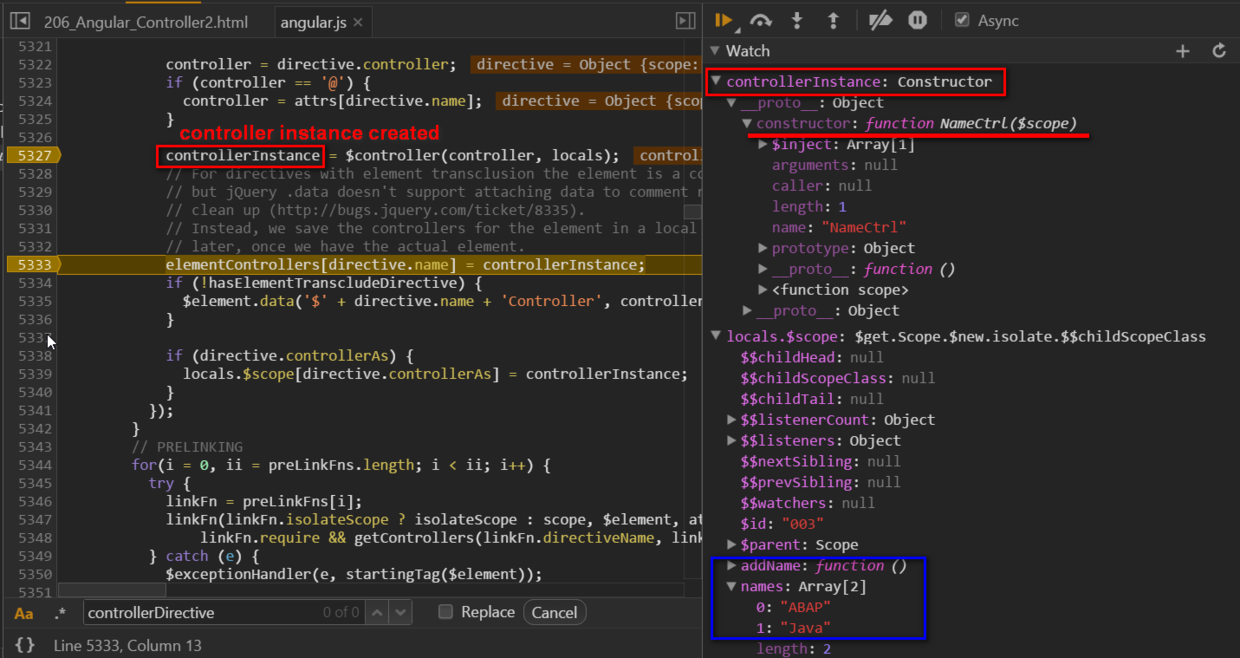This screenshot has width=1240, height=658.
Task: Step out of current function
Action: tap(832, 20)
